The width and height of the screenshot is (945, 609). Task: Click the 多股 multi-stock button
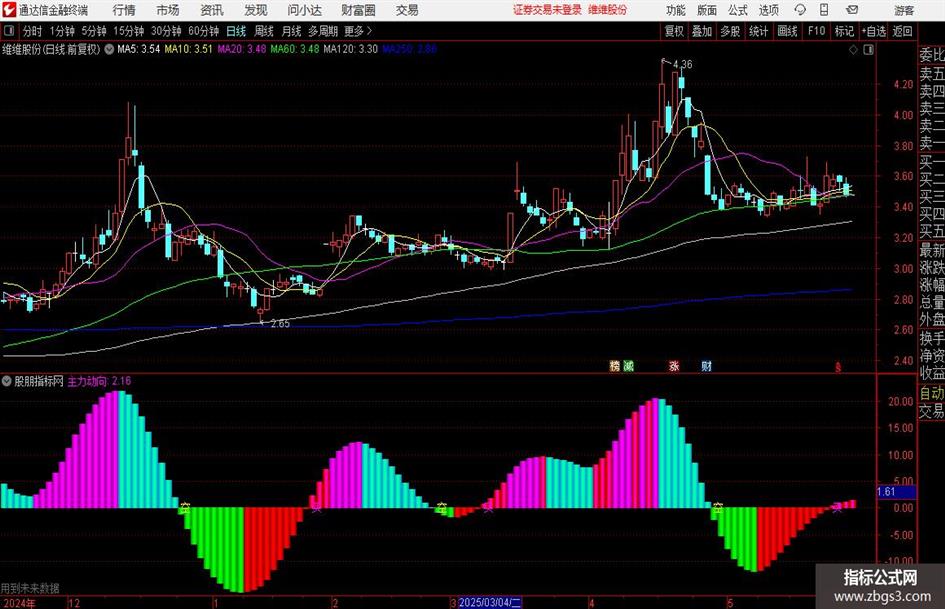click(x=730, y=31)
